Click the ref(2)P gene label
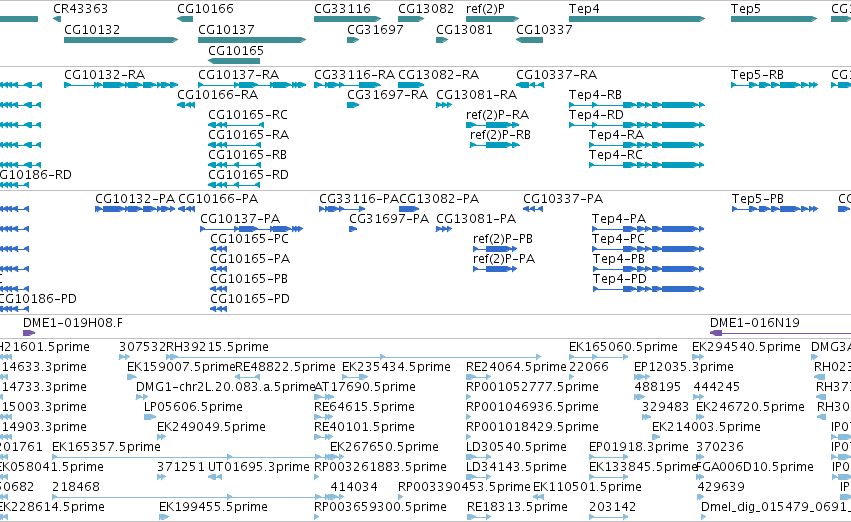The height and width of the screenshot is (522, 851). click(x=485, y=9)
